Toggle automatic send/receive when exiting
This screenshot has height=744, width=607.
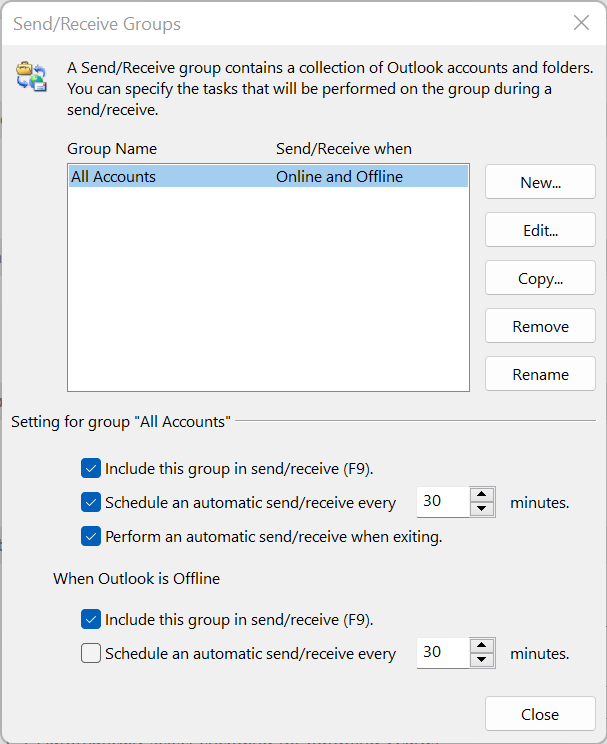(91, 537)
